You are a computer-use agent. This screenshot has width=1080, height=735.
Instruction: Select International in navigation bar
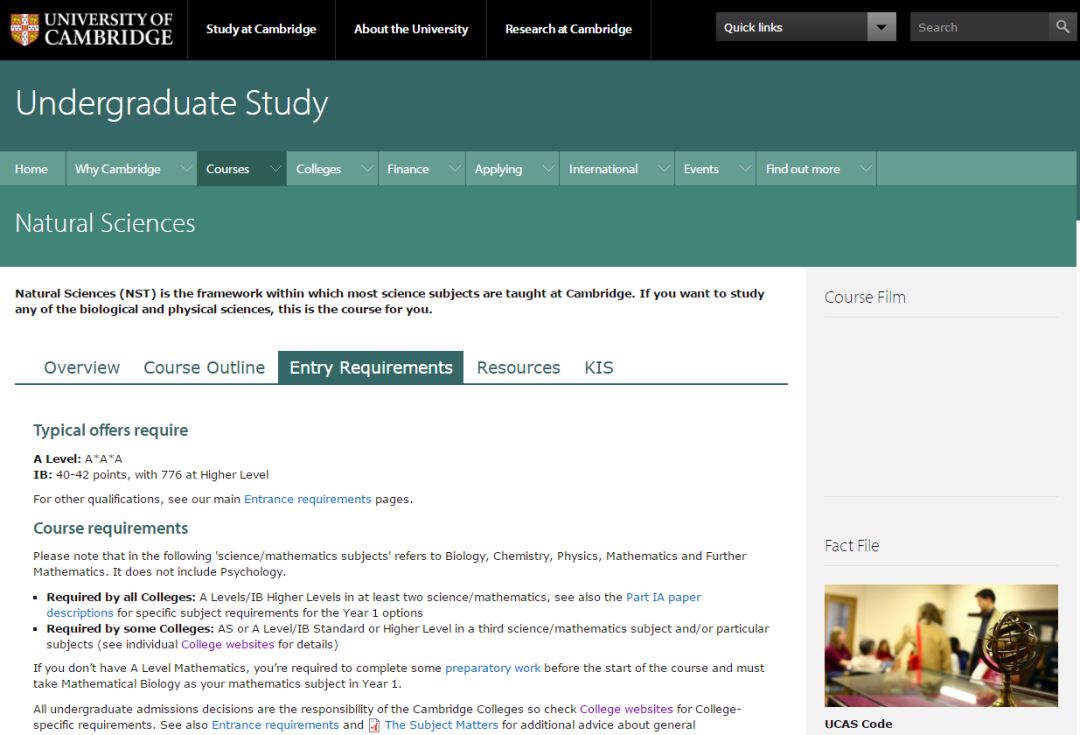coord(603,169)
